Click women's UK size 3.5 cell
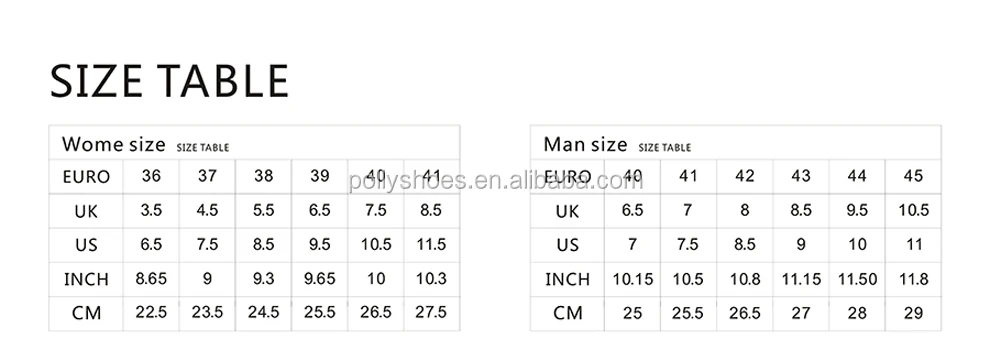The image size is (990, 361). (152, 210)
